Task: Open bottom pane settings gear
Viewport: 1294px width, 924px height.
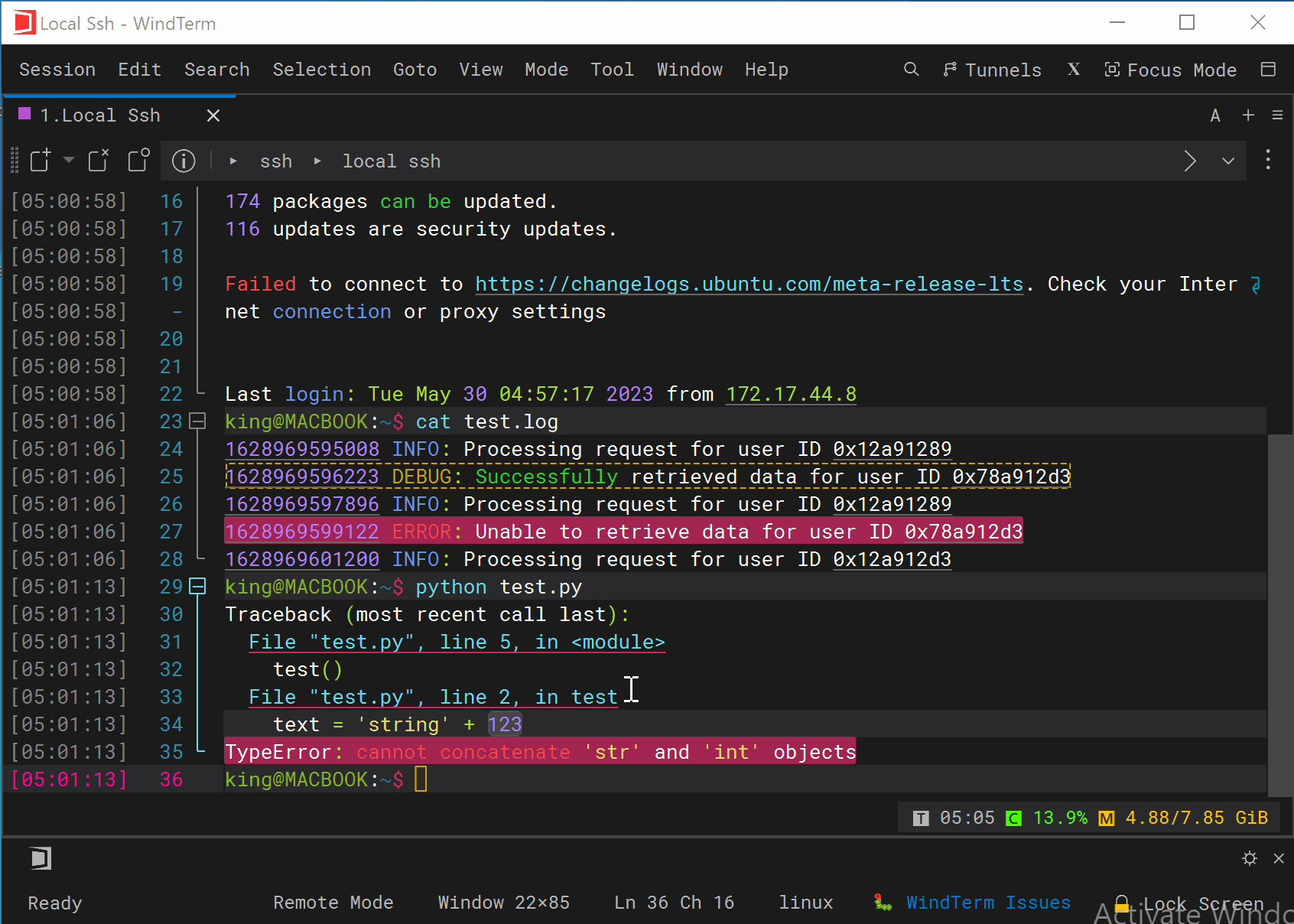Action: [1250, 858]
